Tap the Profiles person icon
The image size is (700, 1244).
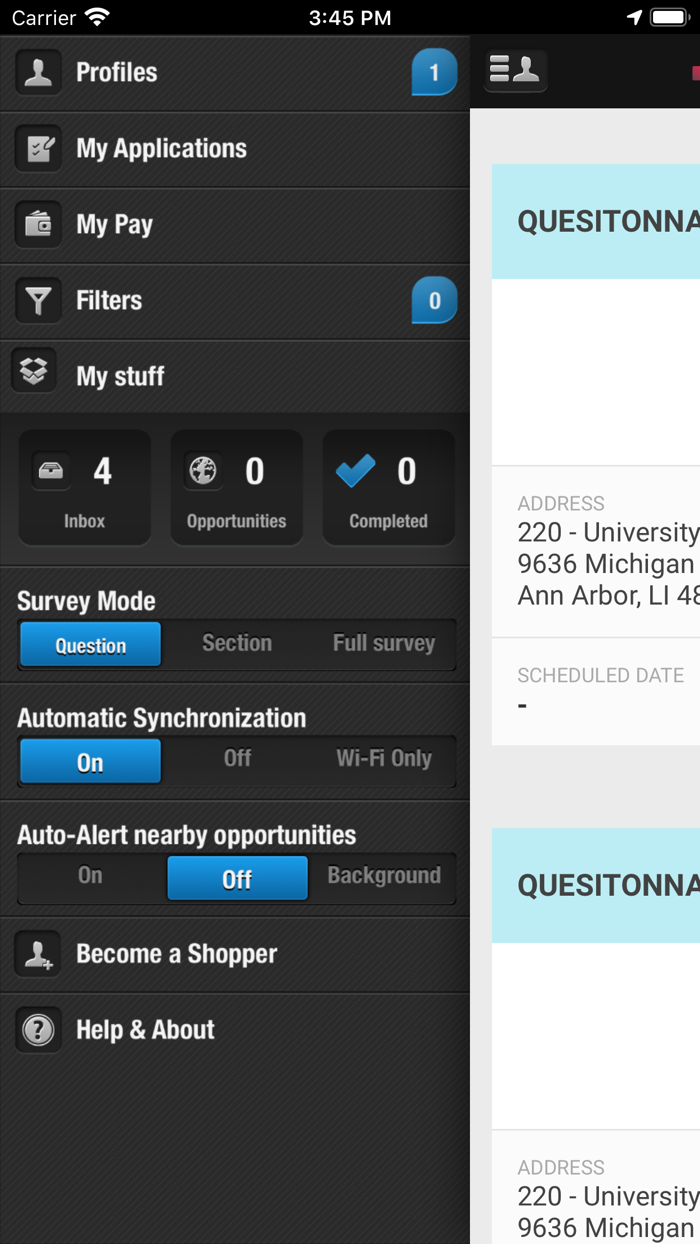pyautogui.click(x=38, y=73)
